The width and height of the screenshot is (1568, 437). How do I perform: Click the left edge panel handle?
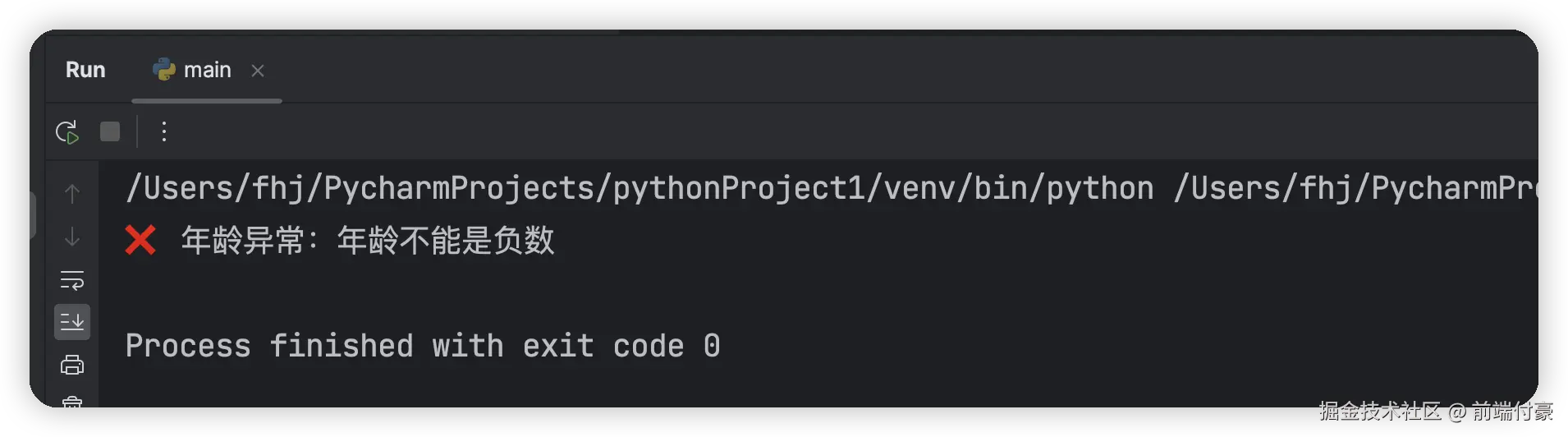pos(33,215)
